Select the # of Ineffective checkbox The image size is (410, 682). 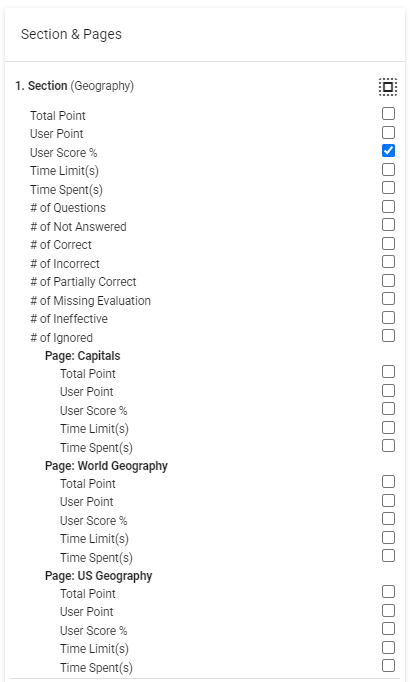coord(388,318)
